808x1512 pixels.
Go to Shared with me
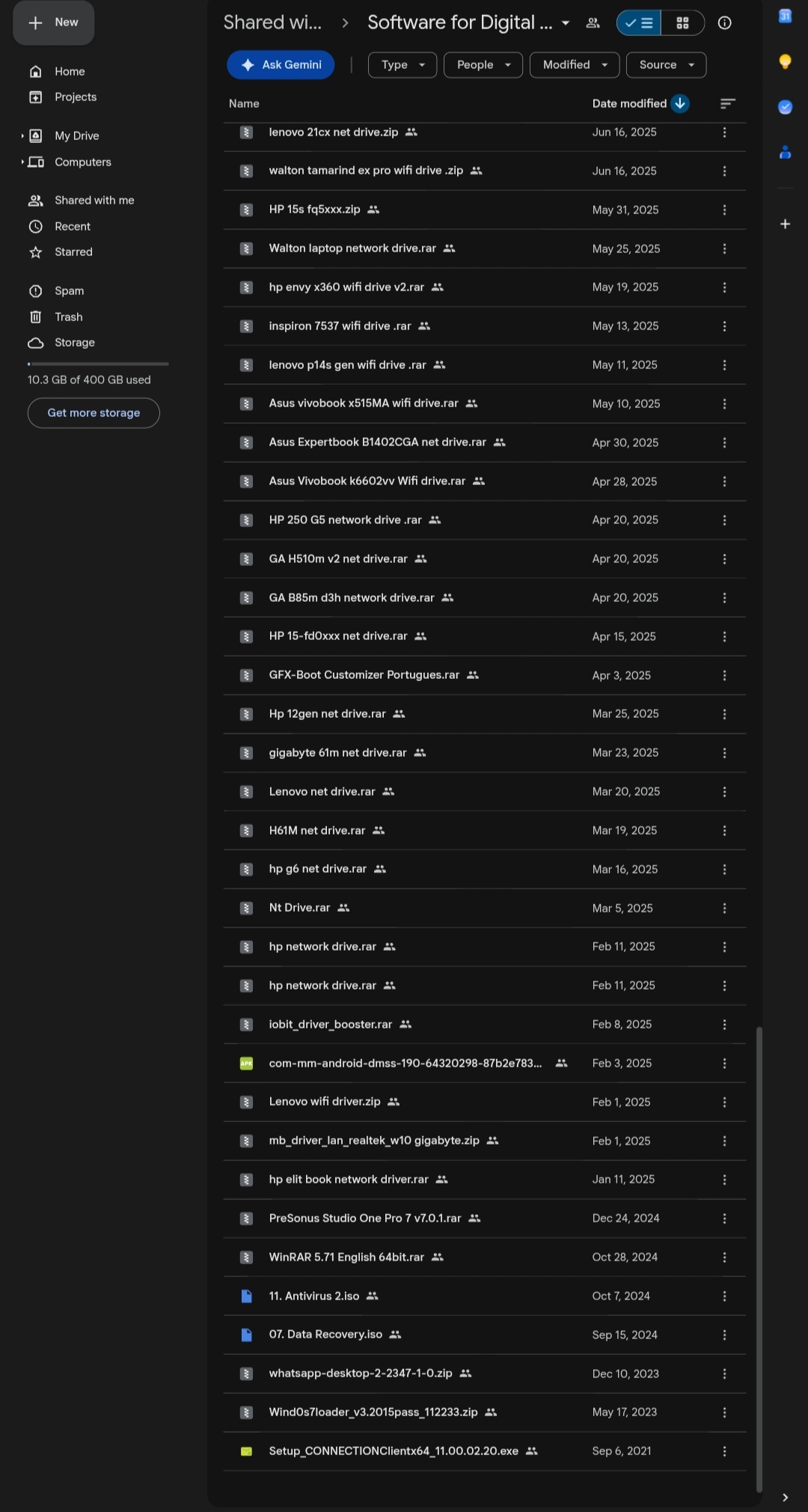[x=94, y=201]
